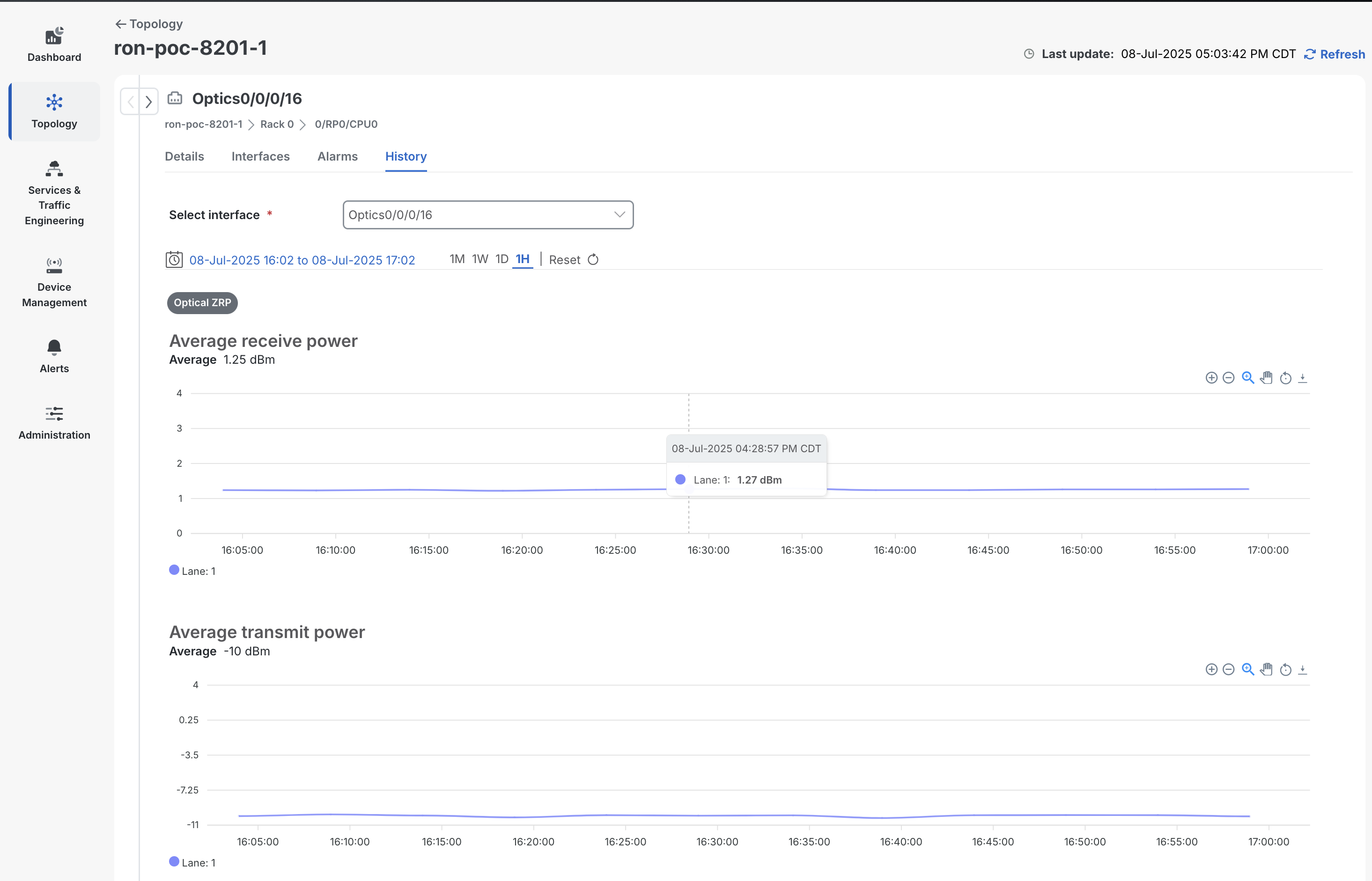Click the ron-poc-8201-1 page heading
This screenshot has width=1372, height=881.
[x=191, y=47]
